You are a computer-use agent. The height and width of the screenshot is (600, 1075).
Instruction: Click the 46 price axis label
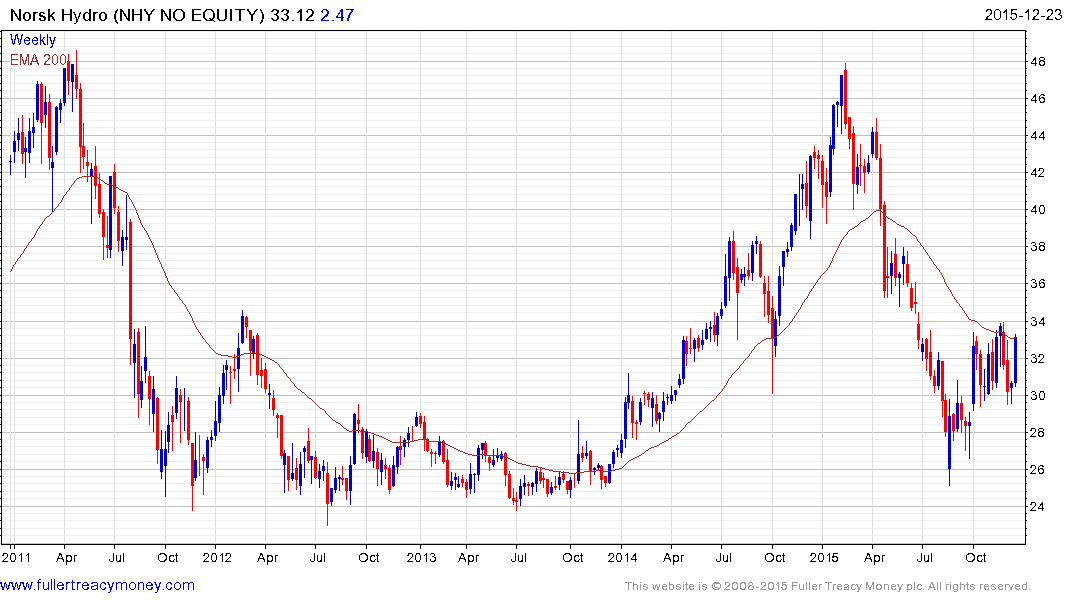pos(1037,99)
